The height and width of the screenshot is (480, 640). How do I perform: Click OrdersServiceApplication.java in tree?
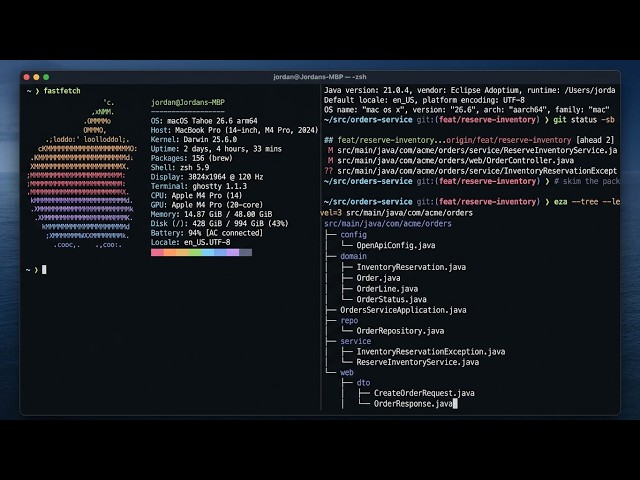403,310
